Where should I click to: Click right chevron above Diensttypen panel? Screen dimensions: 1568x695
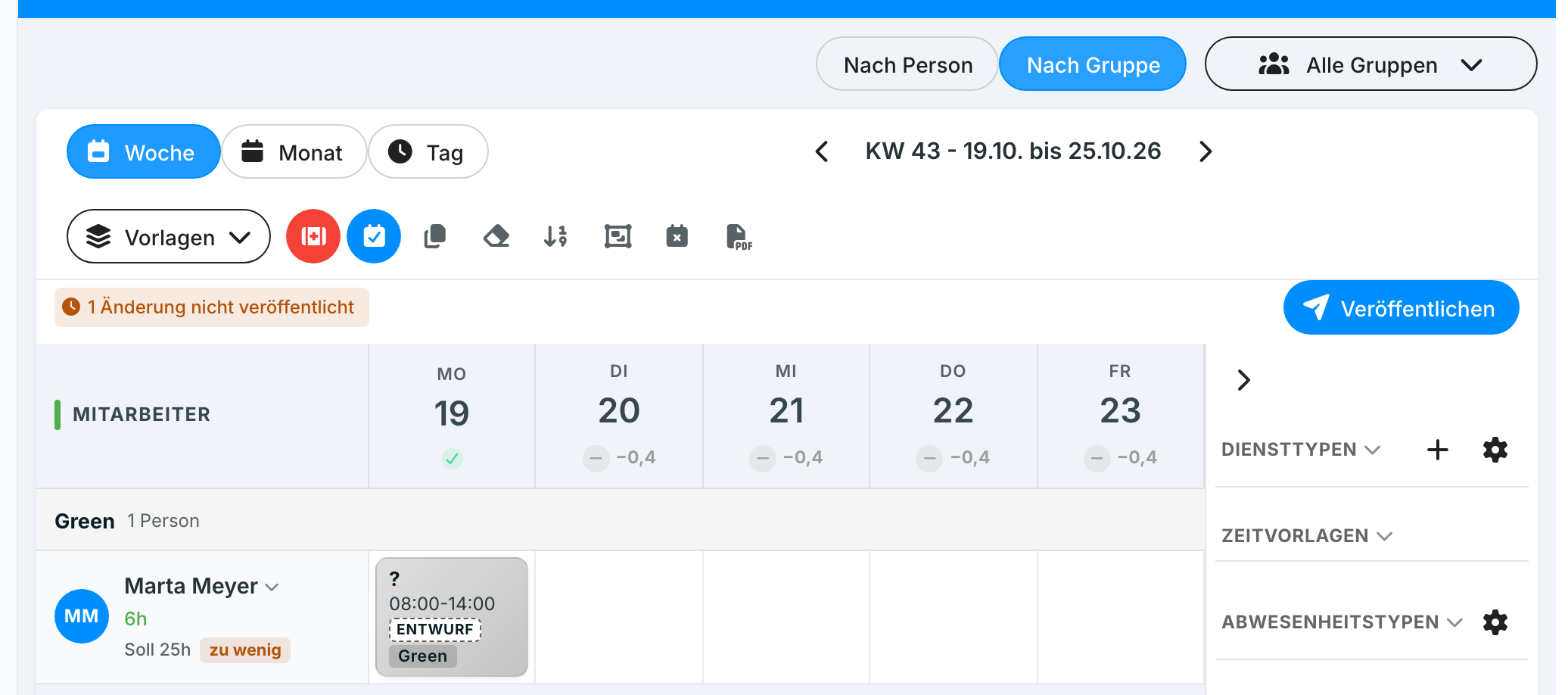(1243, 380)
